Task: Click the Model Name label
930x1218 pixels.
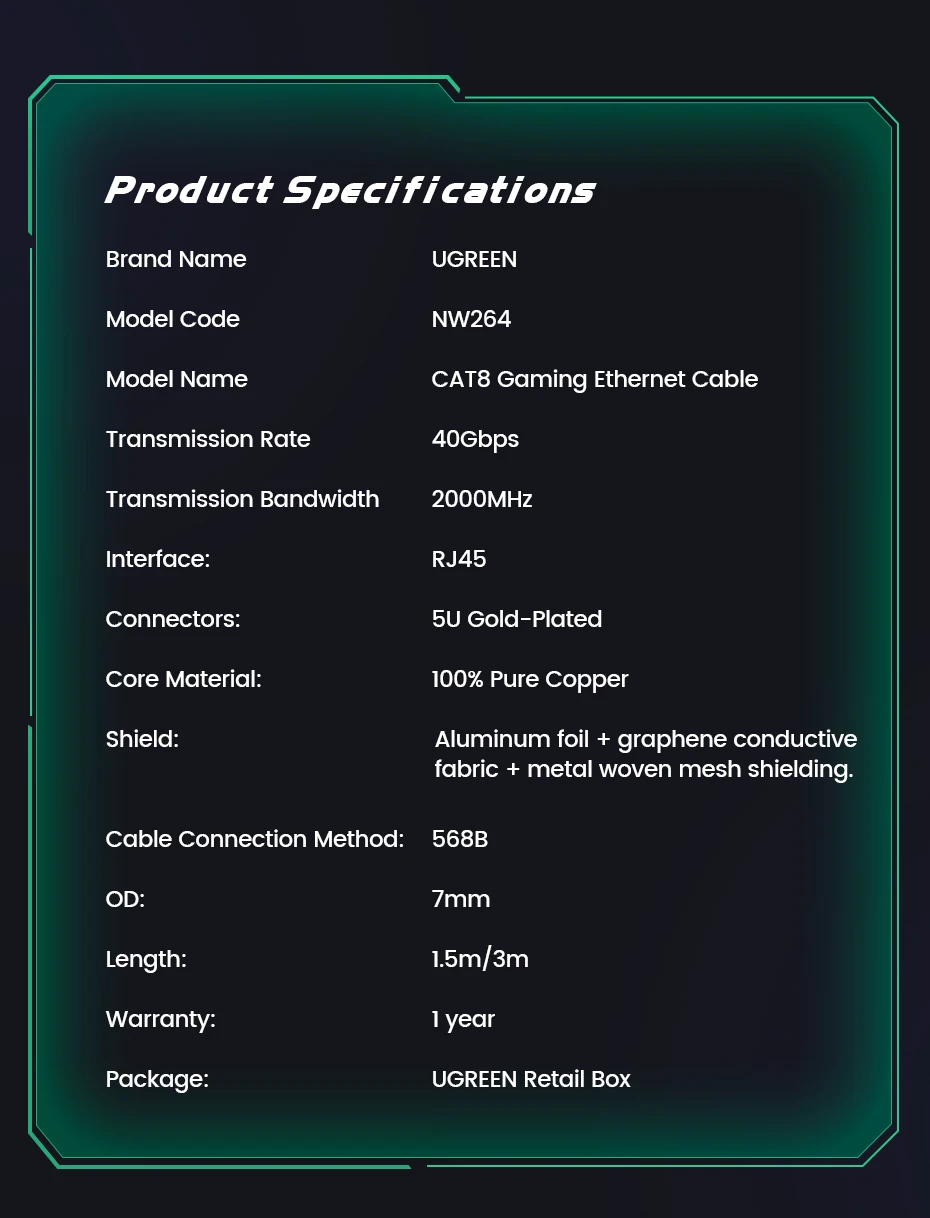Action: [177, 379]
